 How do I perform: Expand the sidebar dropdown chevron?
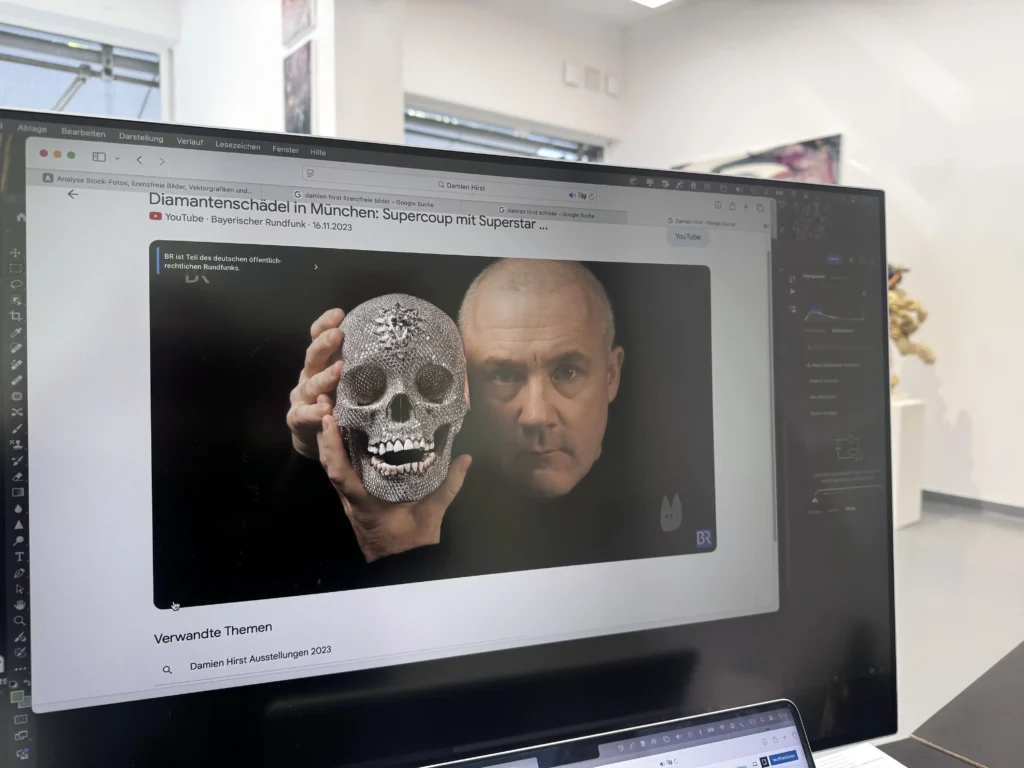(x=117, y=158)
